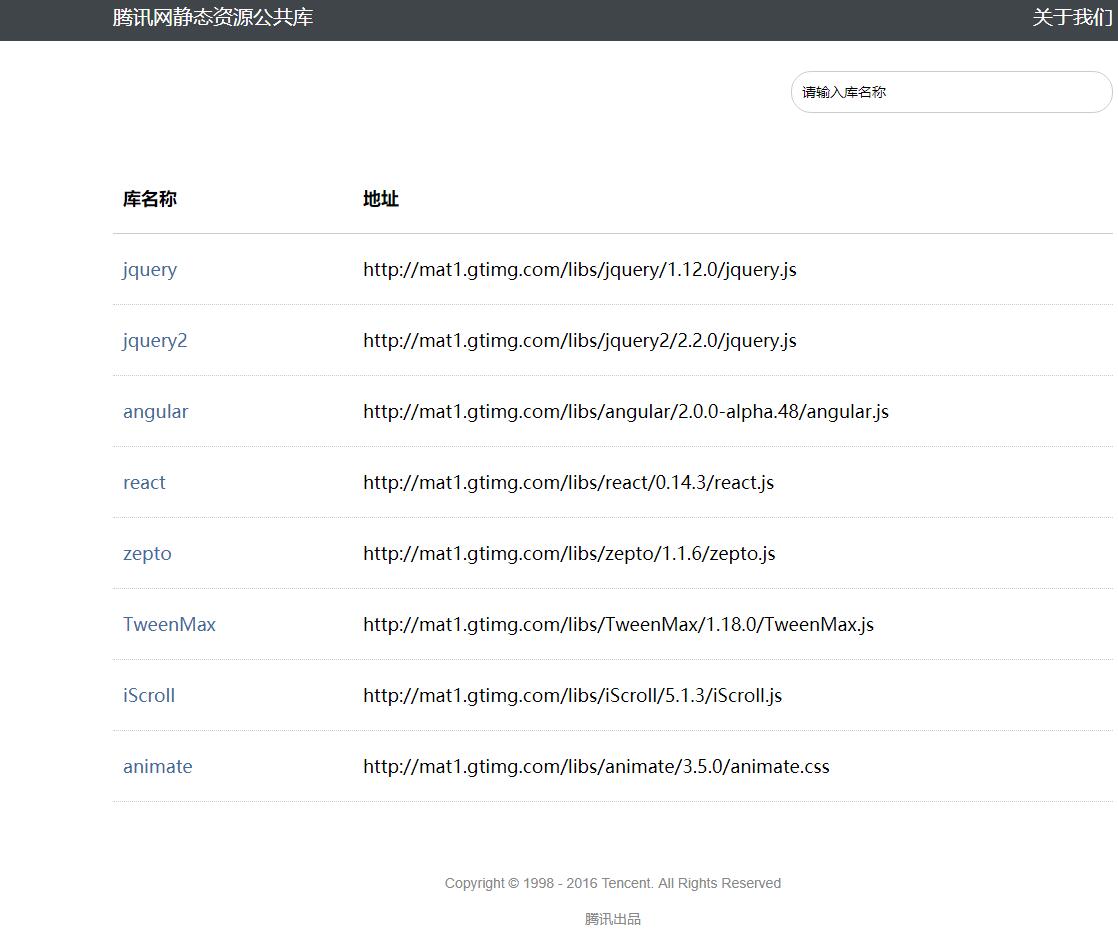Open the react library entry
The width and height of the screenshot is (1118, 934).
click(144, 483)
